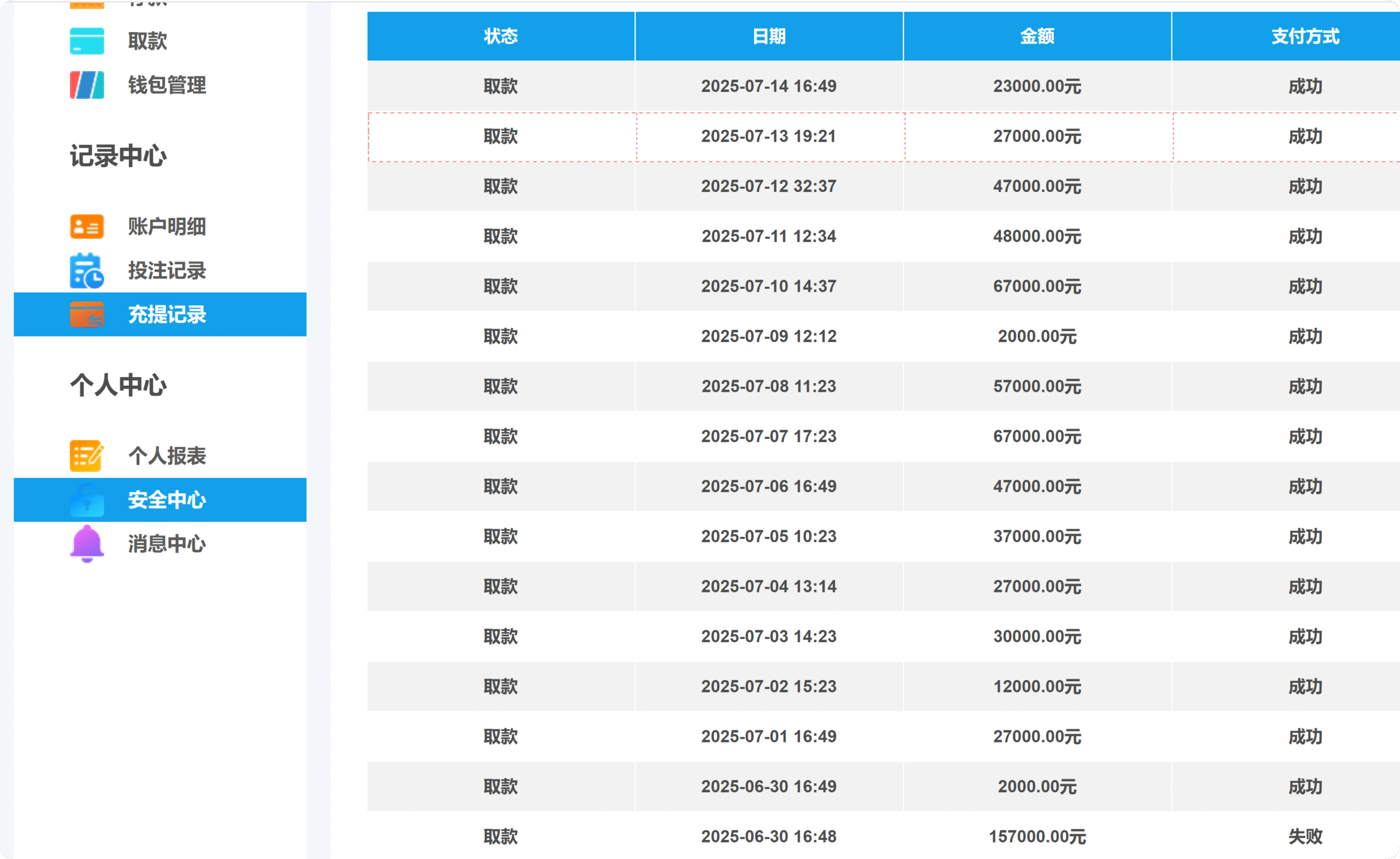Click the amount 30000.00元
The width and height of the screenshot is (1400, 859).
coord(1037,637)
